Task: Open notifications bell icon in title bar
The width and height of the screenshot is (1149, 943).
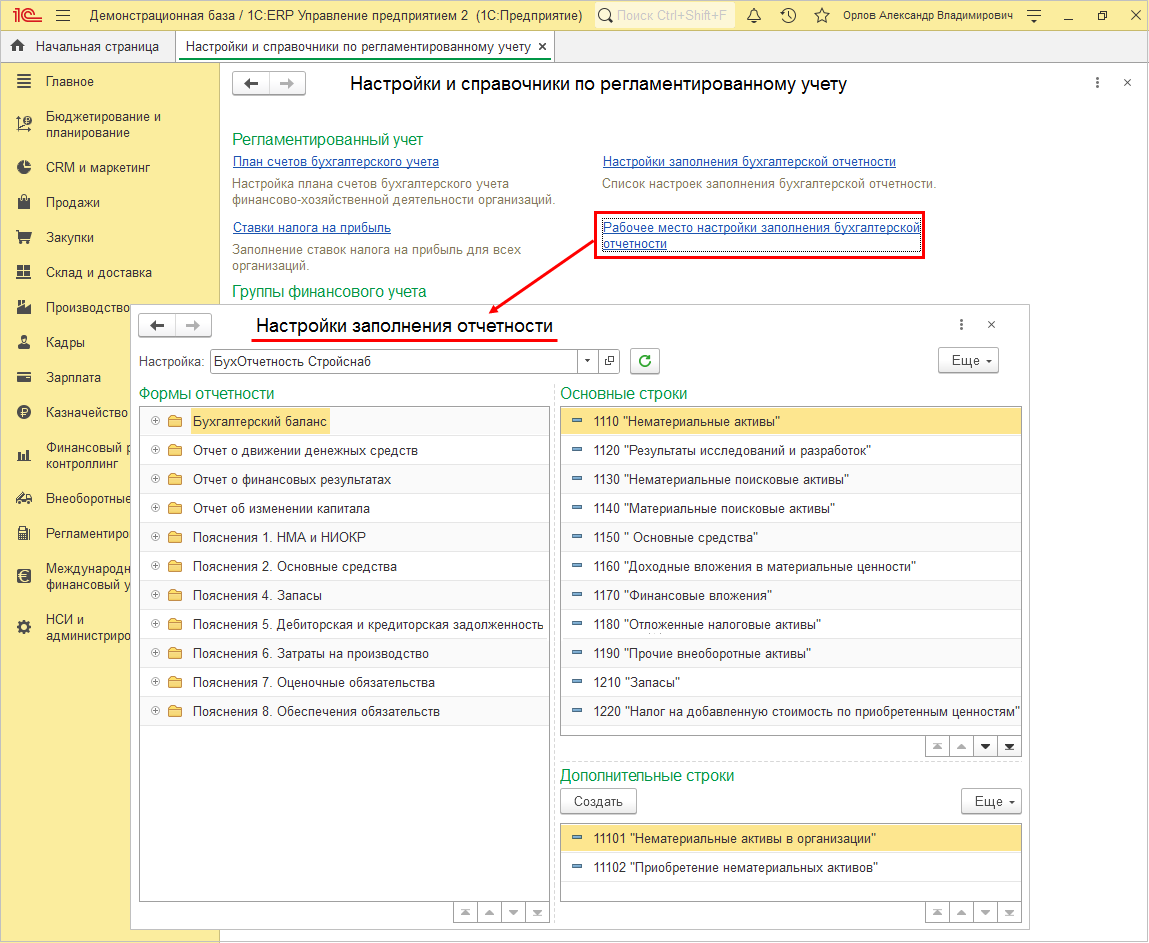Action: (754, 16)
